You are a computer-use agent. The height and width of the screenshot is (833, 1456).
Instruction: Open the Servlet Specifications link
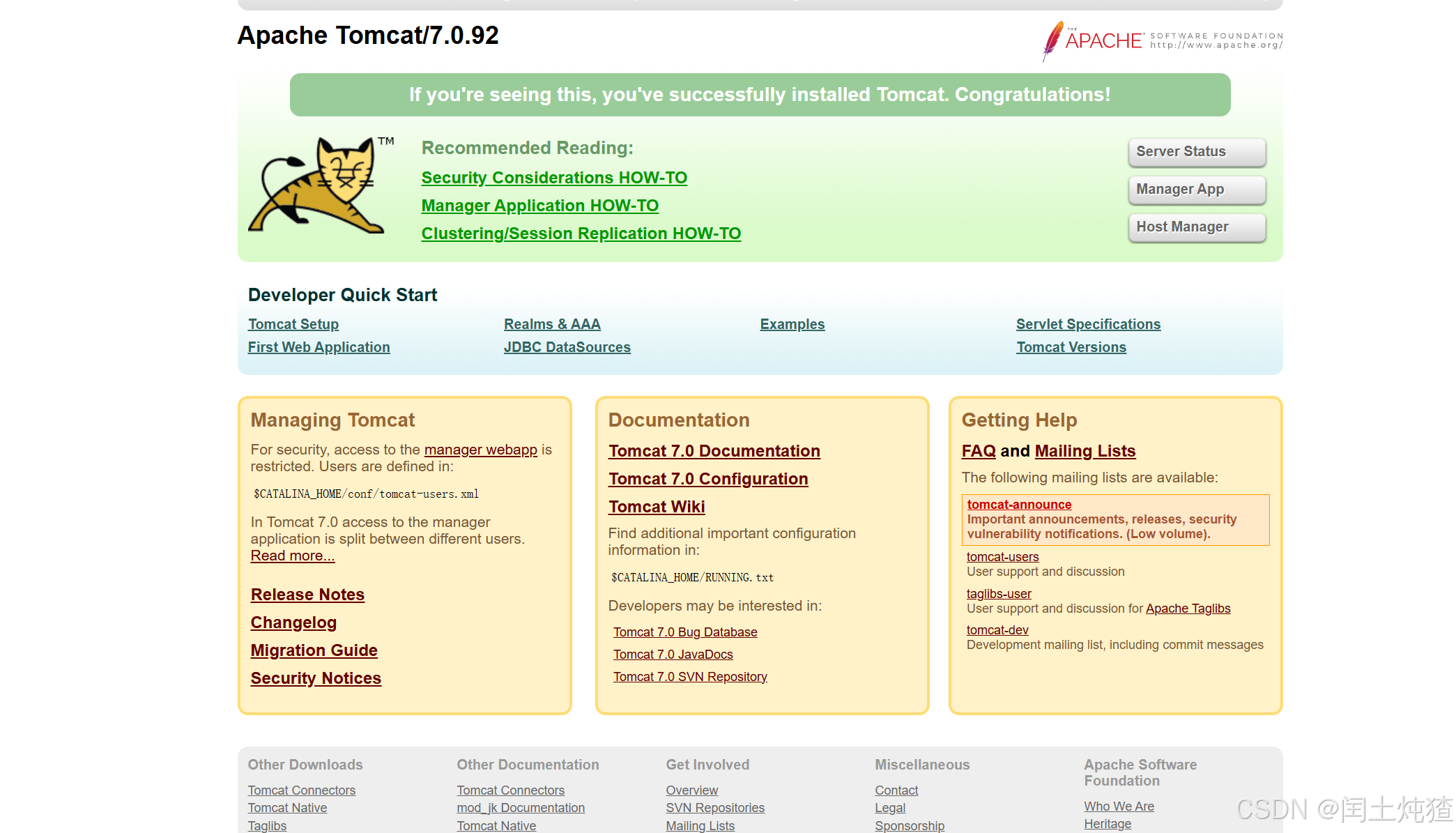click(1088, 324)
